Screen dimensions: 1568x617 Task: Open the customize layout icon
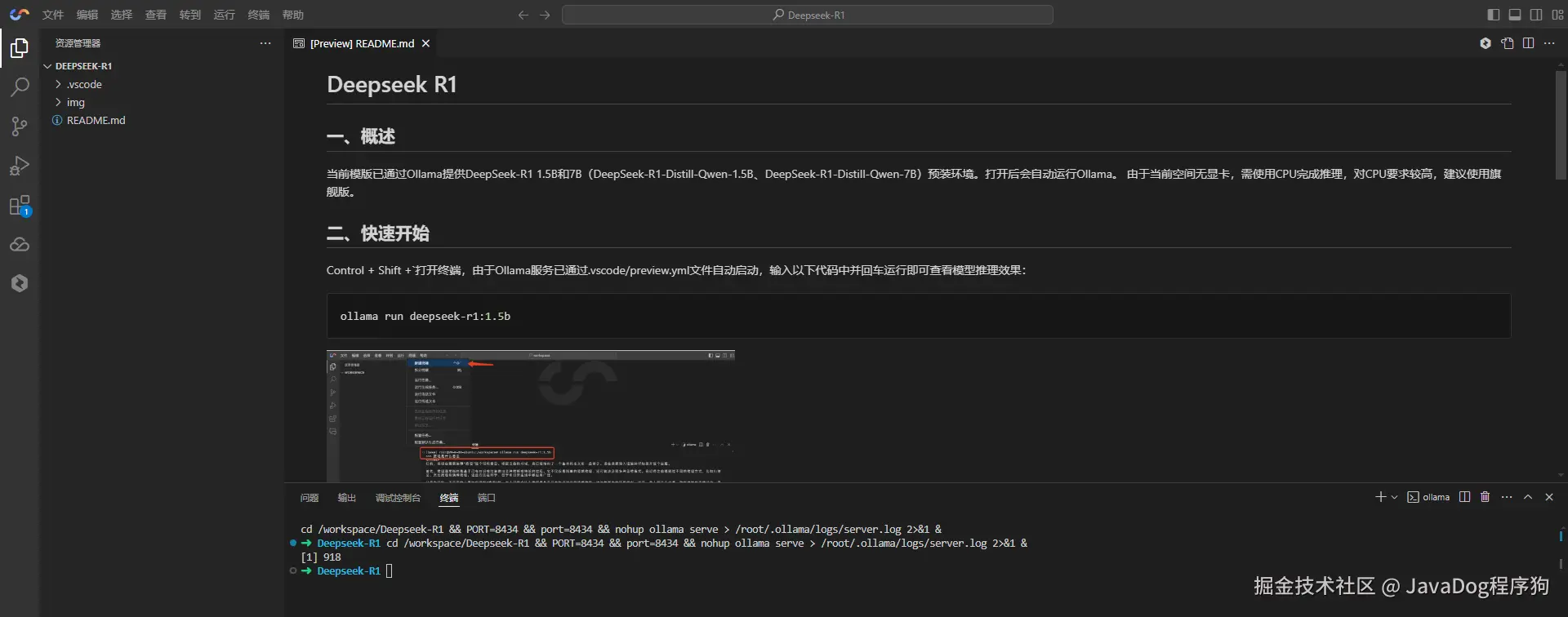1557,15
